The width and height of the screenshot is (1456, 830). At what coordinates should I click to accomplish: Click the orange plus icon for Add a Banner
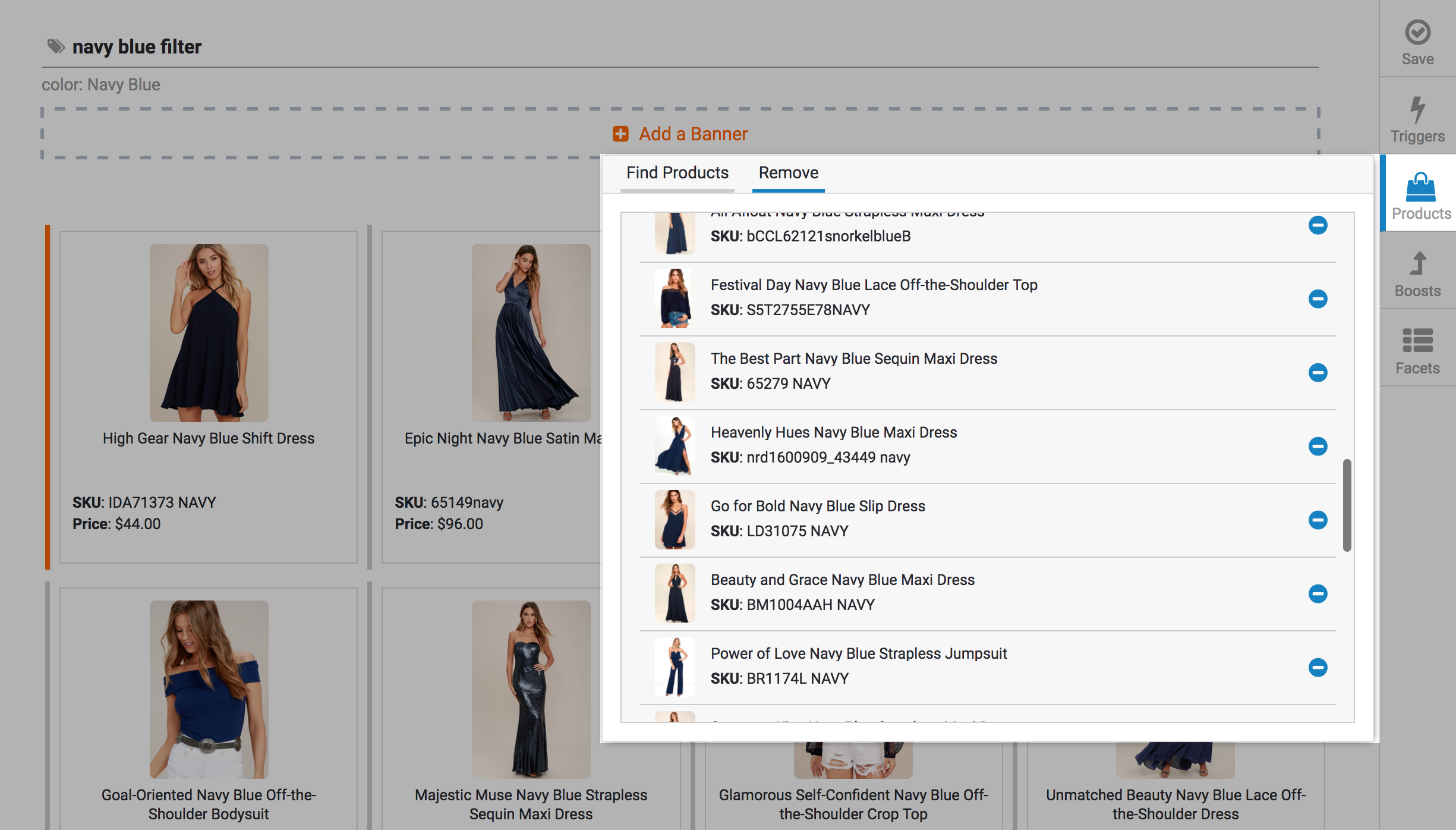click(x=620, y=134)
